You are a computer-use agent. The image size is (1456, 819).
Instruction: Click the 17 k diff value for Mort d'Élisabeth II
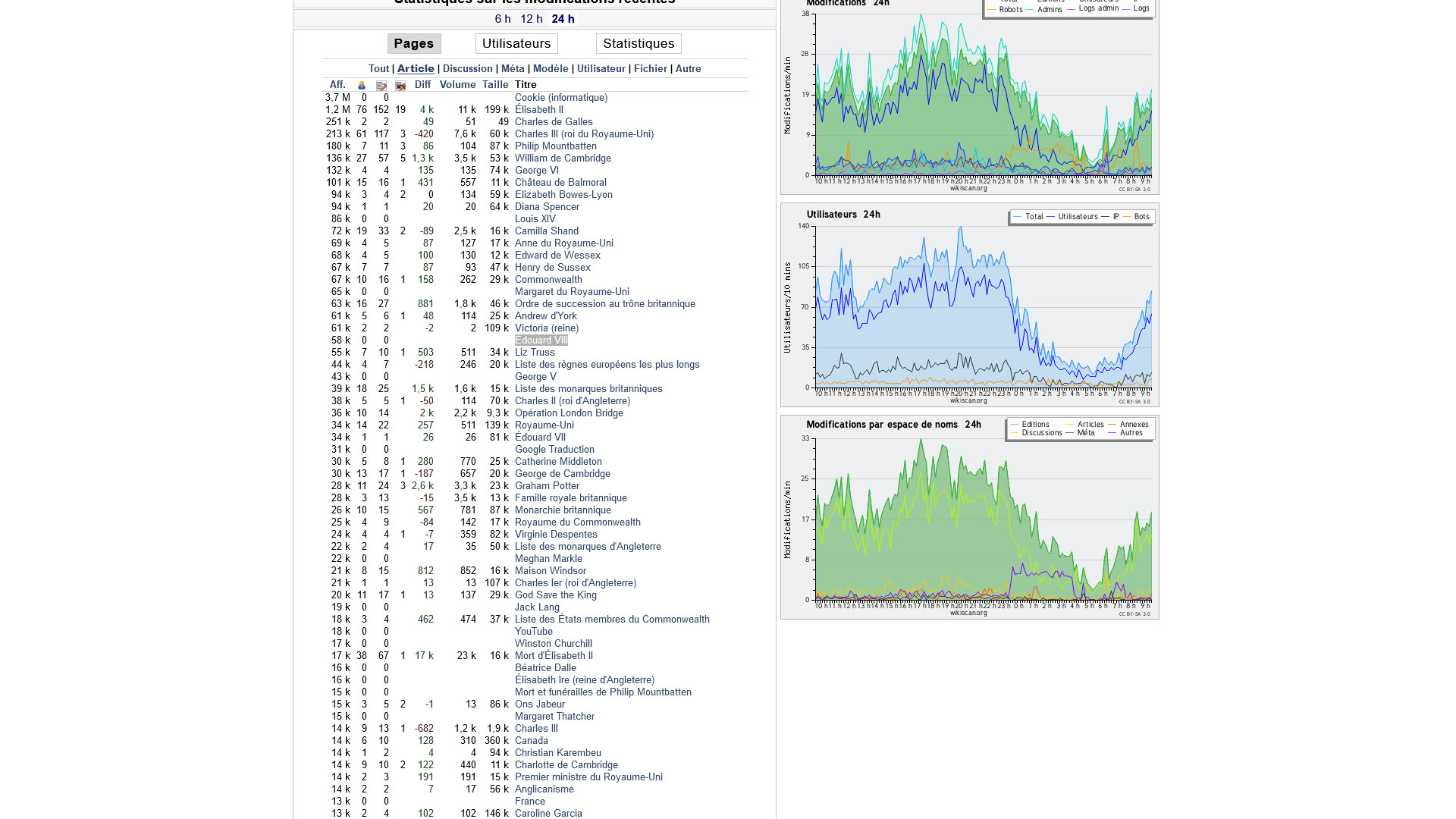(x=424, y=656)
